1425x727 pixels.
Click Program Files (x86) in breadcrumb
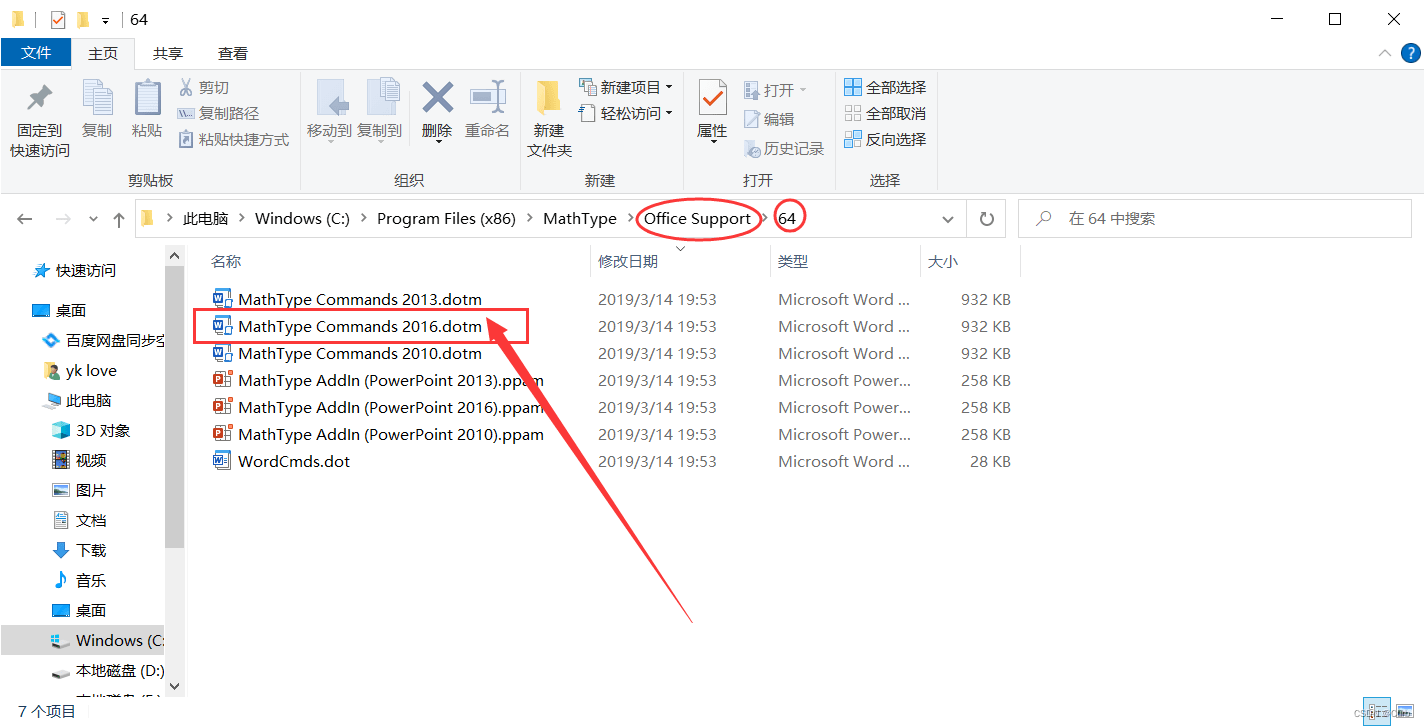point(446,219)
